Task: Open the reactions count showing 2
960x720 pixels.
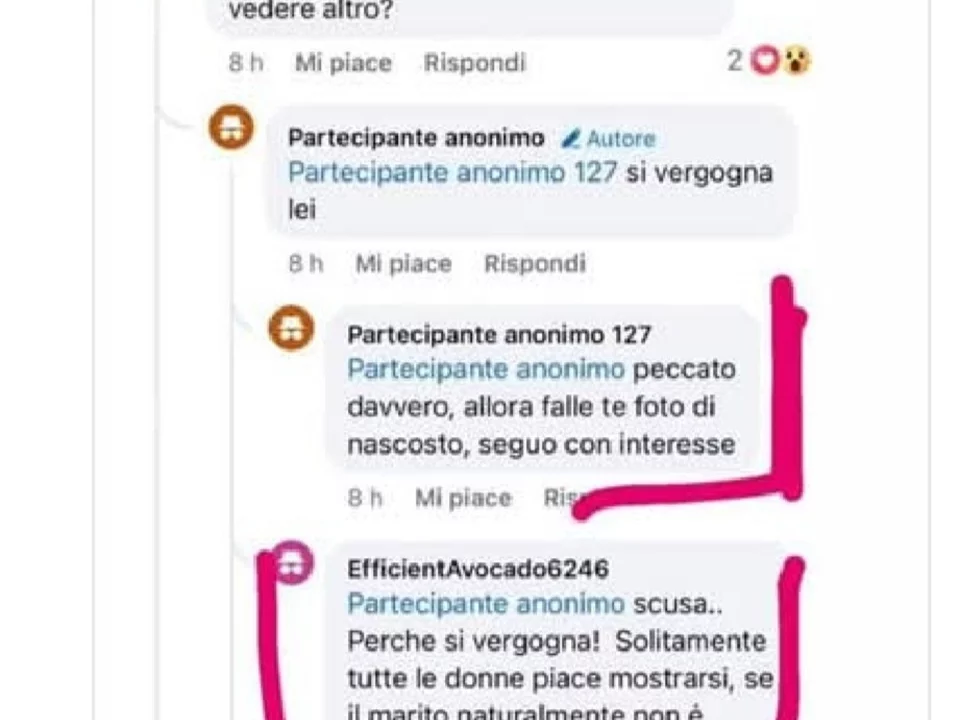Action: 735,61
